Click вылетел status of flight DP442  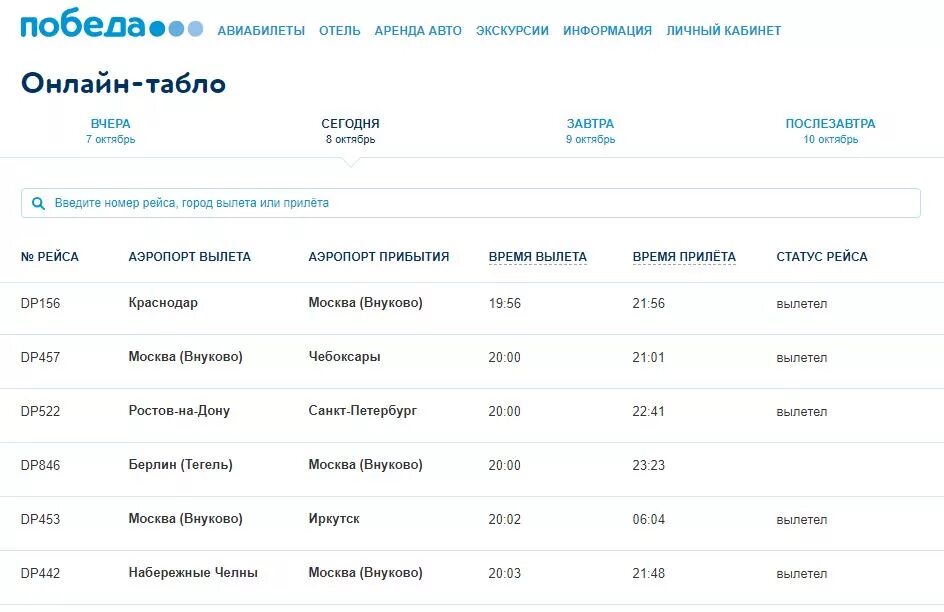tap(802, 574)
